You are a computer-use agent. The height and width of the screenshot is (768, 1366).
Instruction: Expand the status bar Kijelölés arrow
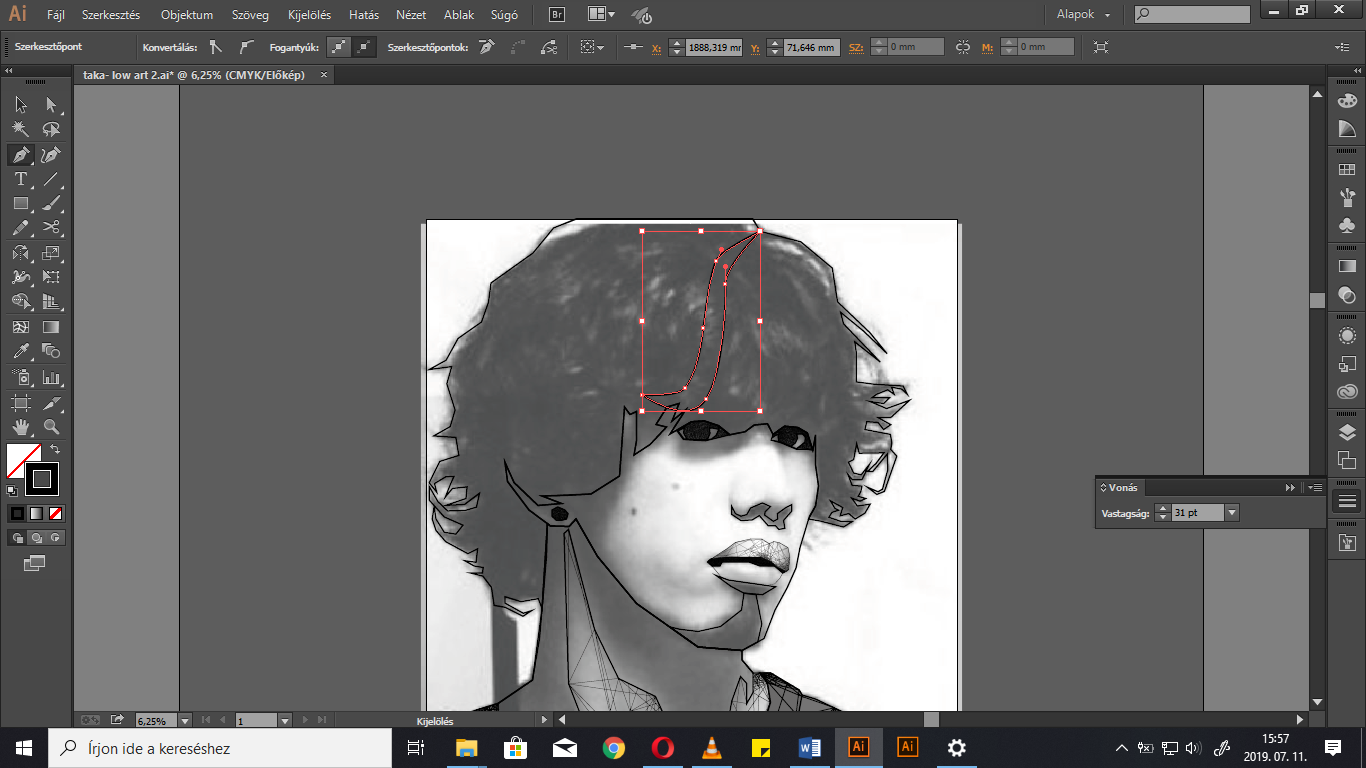[544, 720]
